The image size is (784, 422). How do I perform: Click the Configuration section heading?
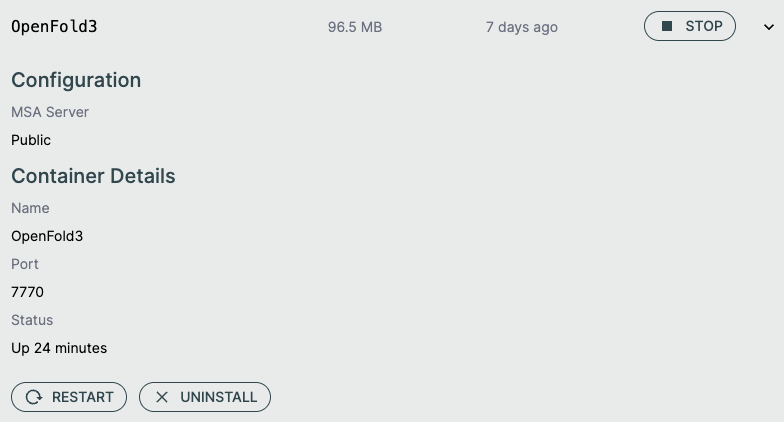pyautogui.click(x=76, y=80)
